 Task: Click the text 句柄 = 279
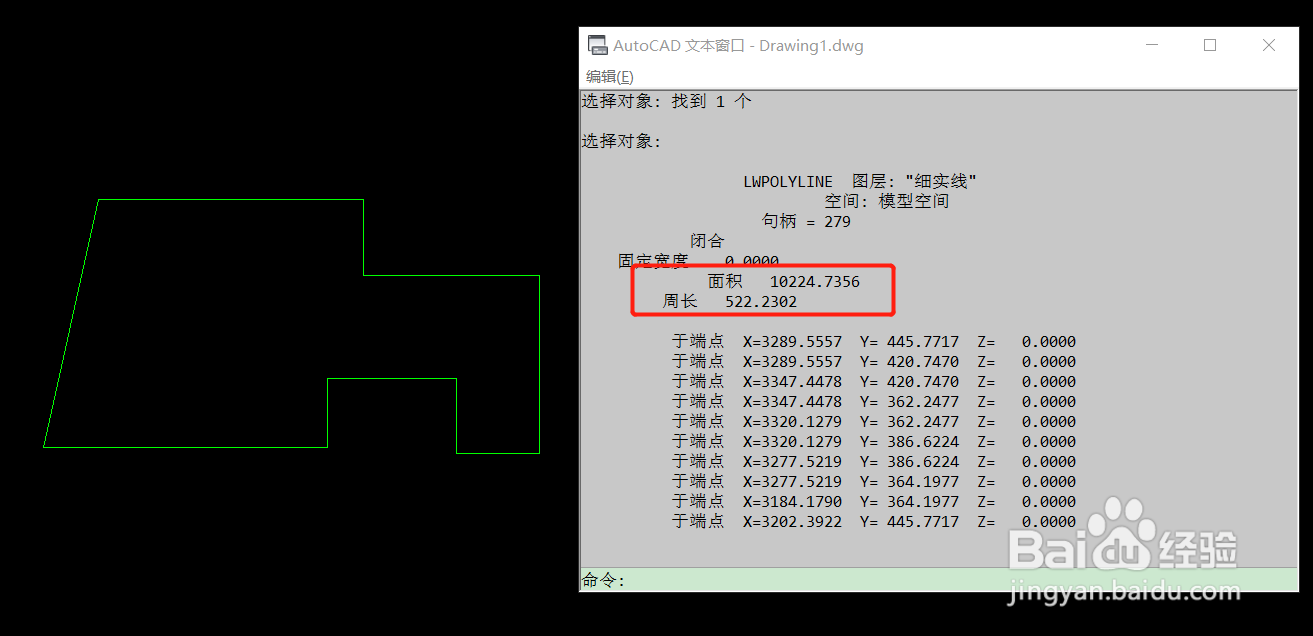tap(806, 222)
